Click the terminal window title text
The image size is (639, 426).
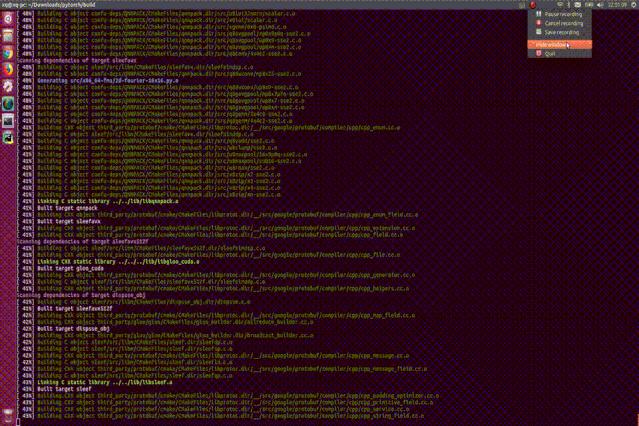[x=48, y=4]
